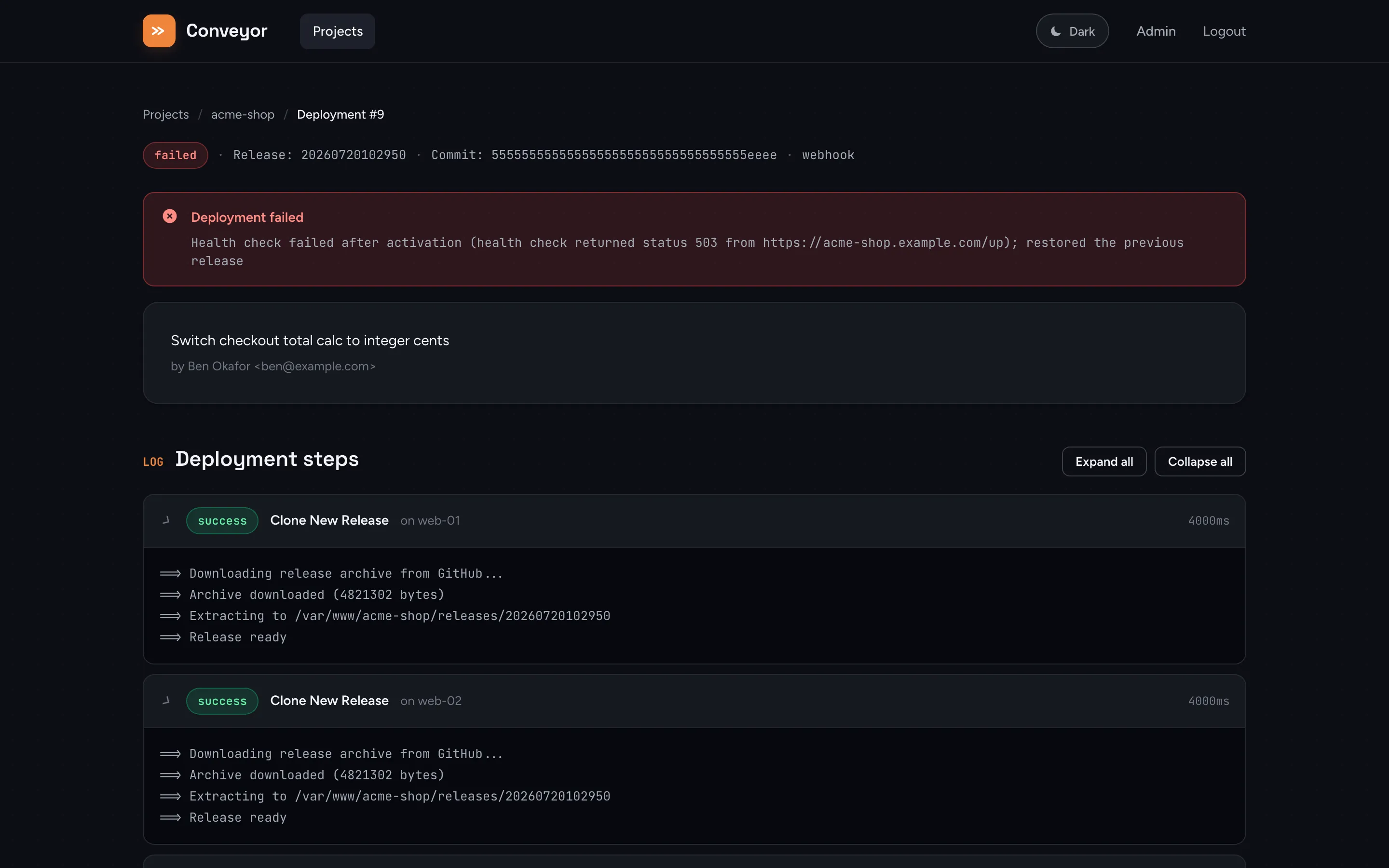Screen dimensions: 1389x868
Task: Click web-01 log line Release ready
Action: [x=223, y=637]
